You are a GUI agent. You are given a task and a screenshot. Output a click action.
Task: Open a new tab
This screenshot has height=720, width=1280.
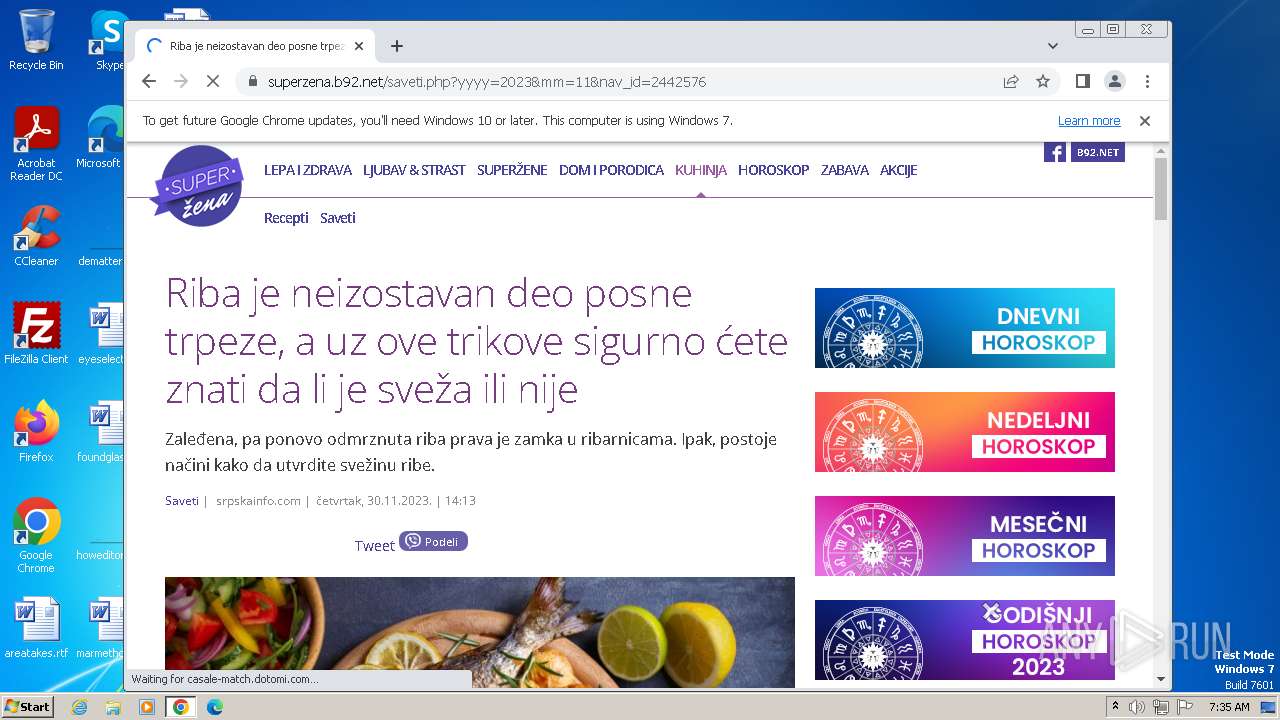pos(397,46)
